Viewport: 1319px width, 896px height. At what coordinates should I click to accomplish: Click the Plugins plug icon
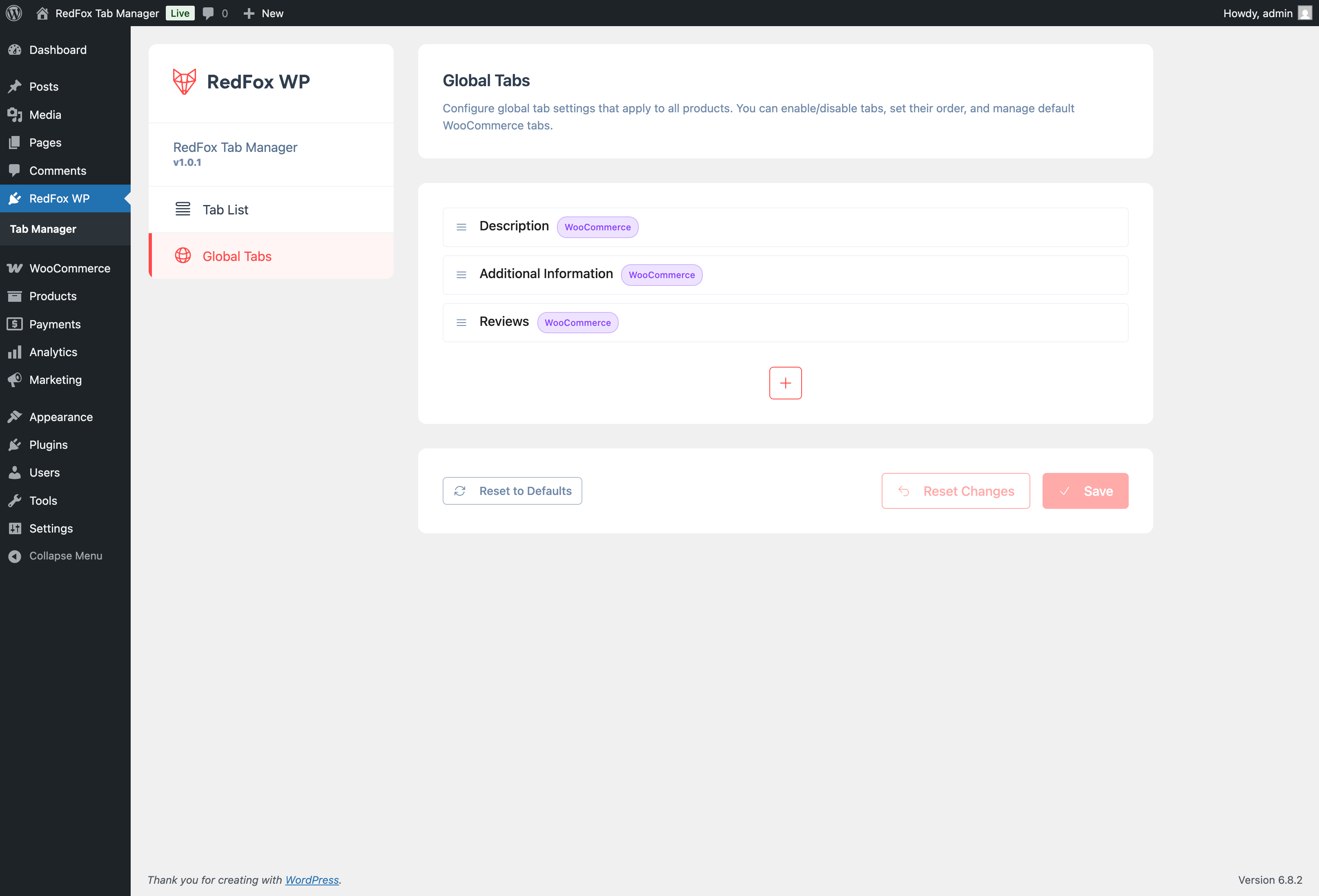(x=15, y=445)
